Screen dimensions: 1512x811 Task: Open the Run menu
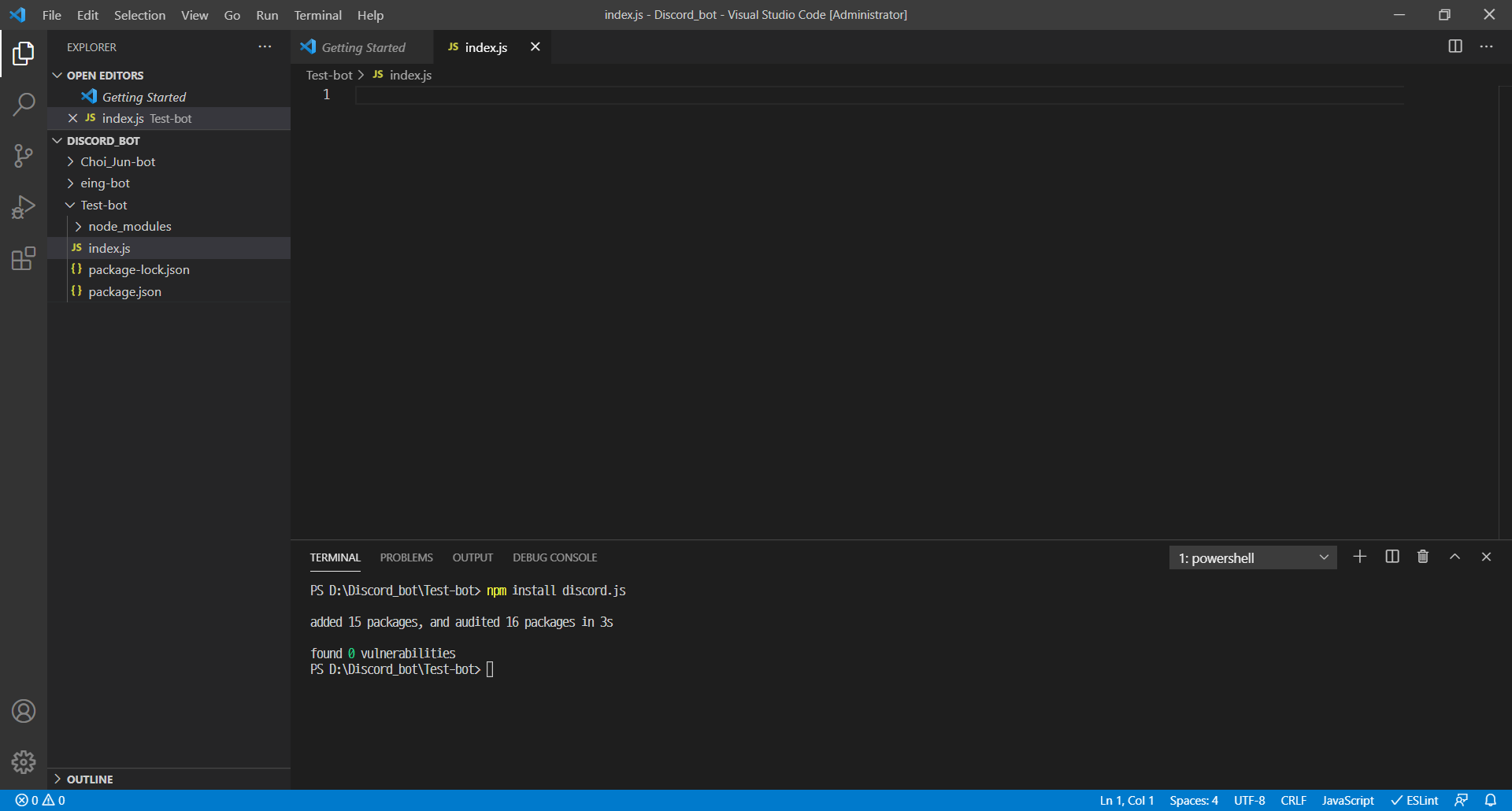267,15
